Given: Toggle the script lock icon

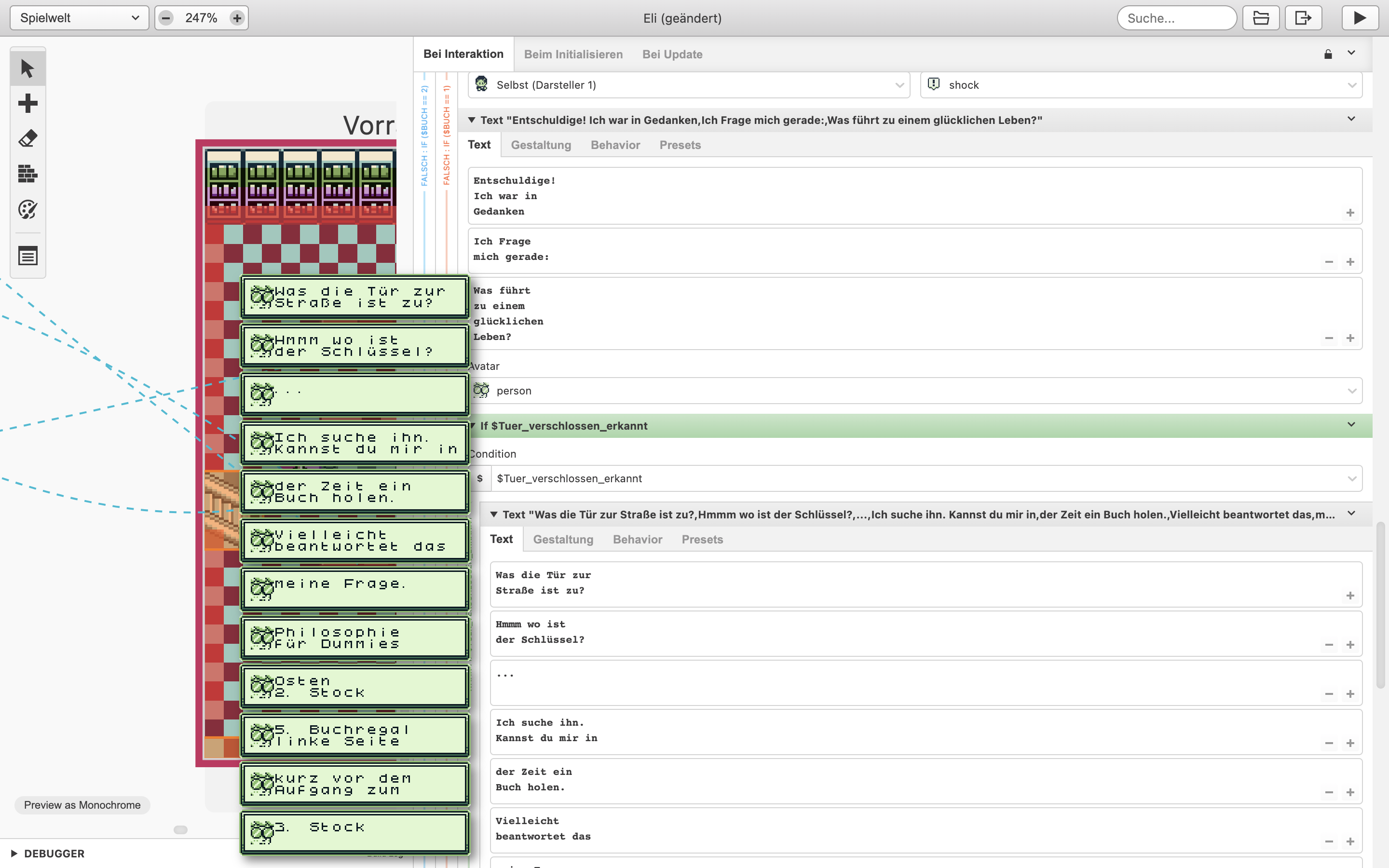Looking at the screenshot, I should pos(1328,54).
